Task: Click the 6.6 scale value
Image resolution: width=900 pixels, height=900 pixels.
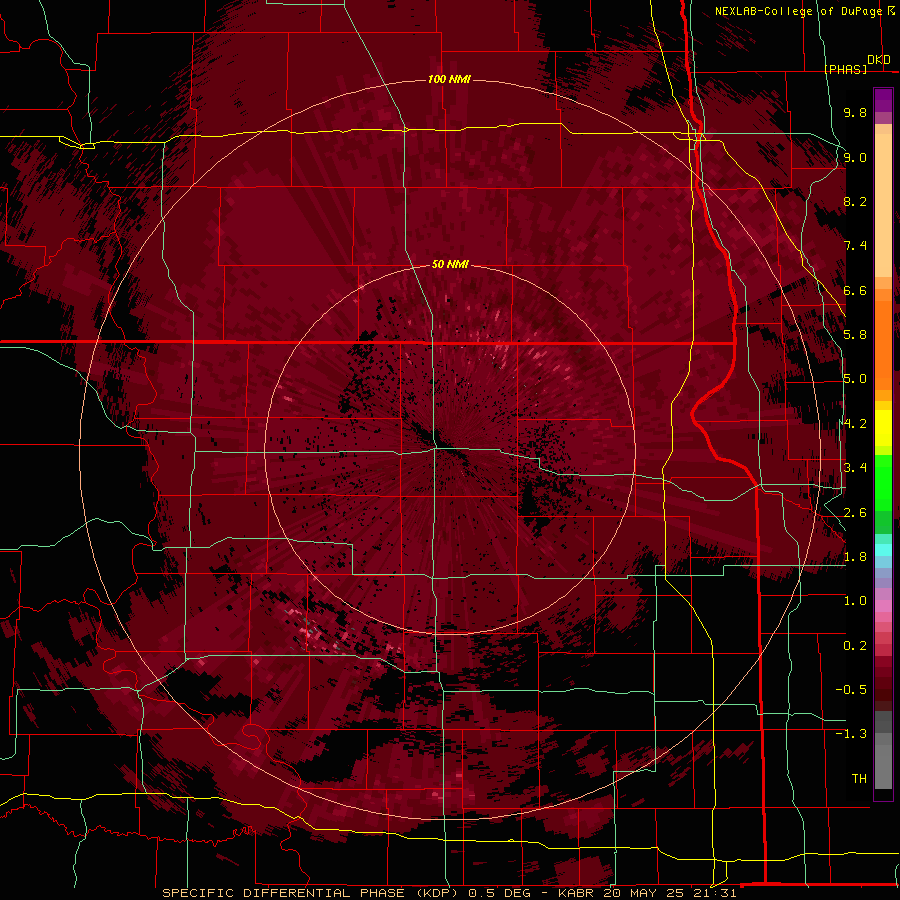Action: (855, 290)
